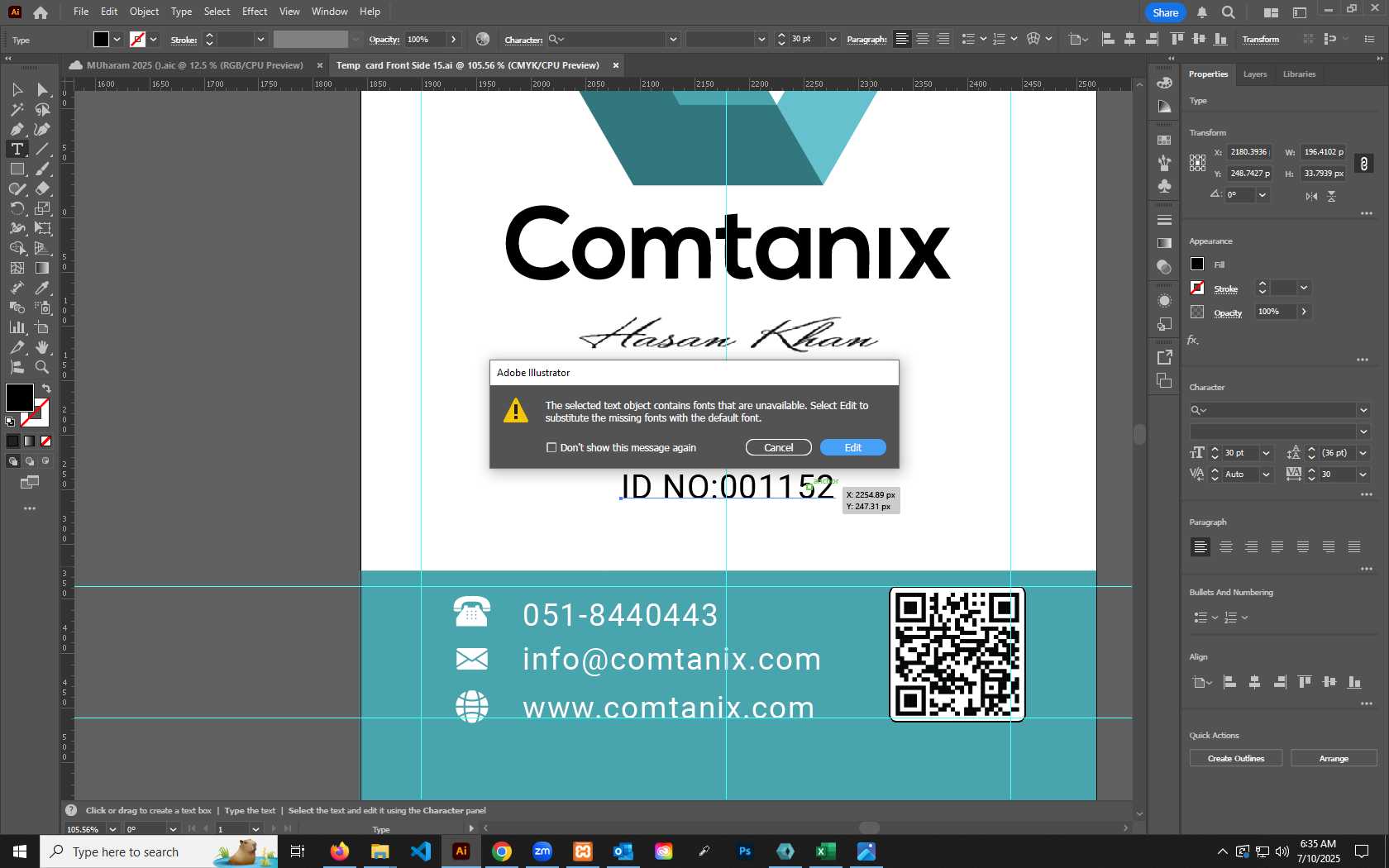Image resolution: width=1389 pixels, height=868 pixels.
Task: Enable the None color mode button
Action: click(x=45, y=441)
